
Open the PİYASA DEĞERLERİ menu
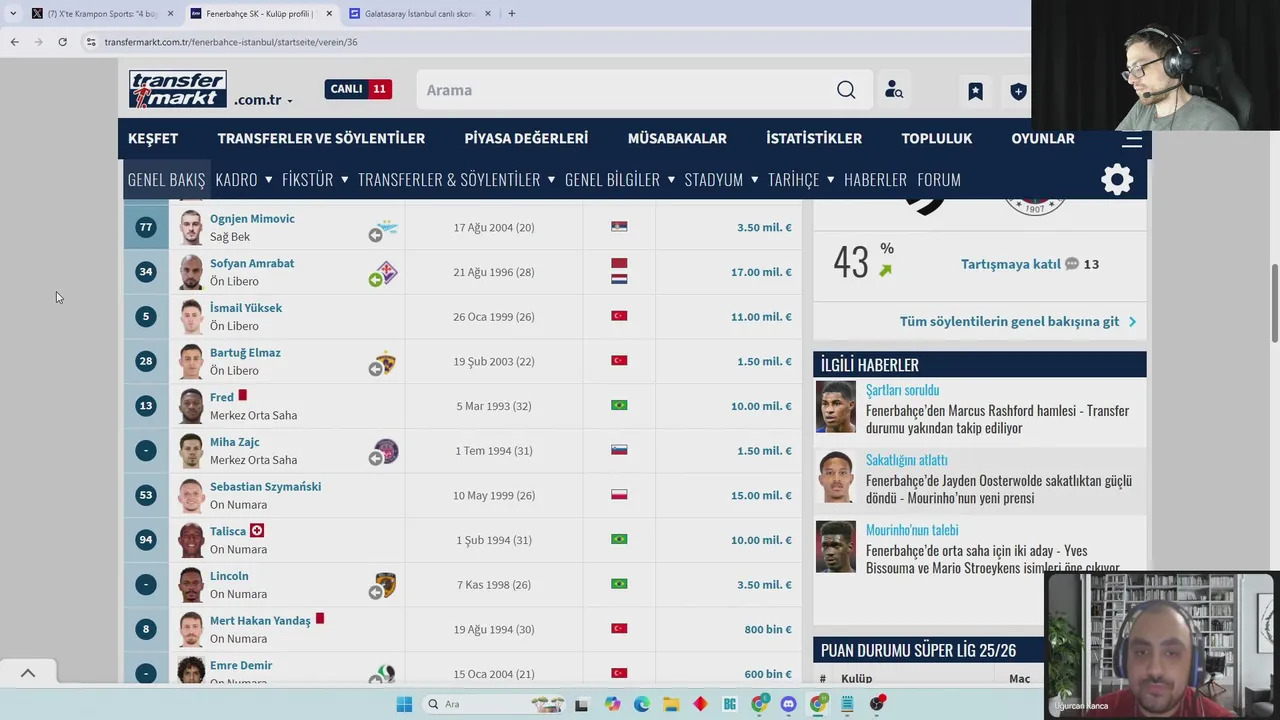click(x=526, y=139)
